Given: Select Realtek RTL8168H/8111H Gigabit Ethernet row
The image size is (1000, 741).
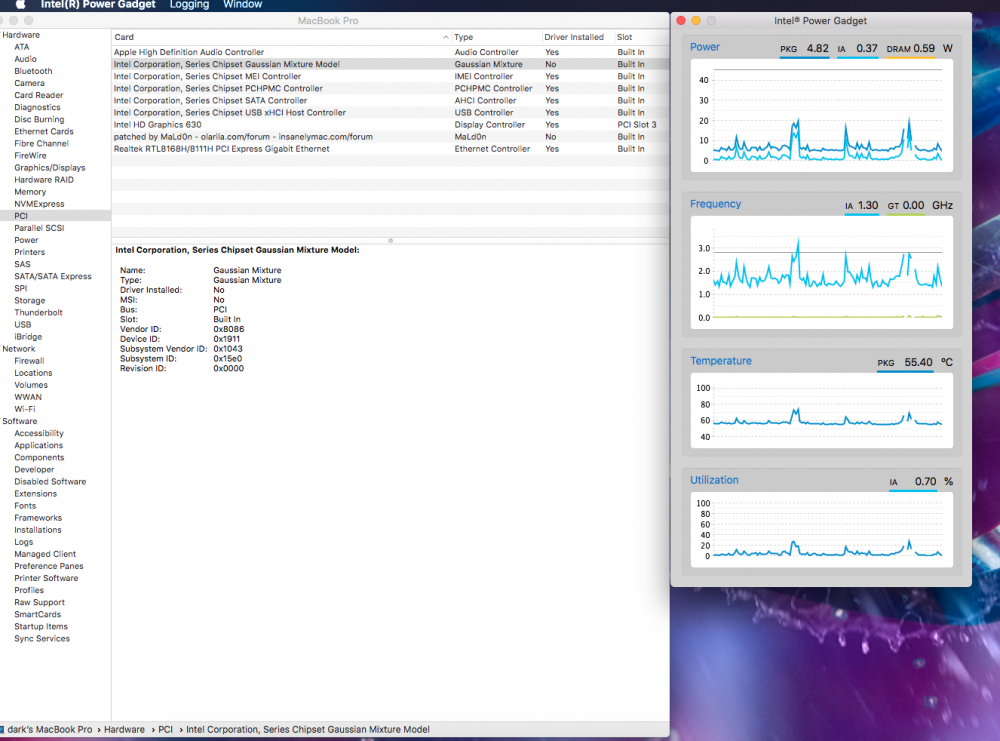Looking at the screenshot, I should pos(390,149).
